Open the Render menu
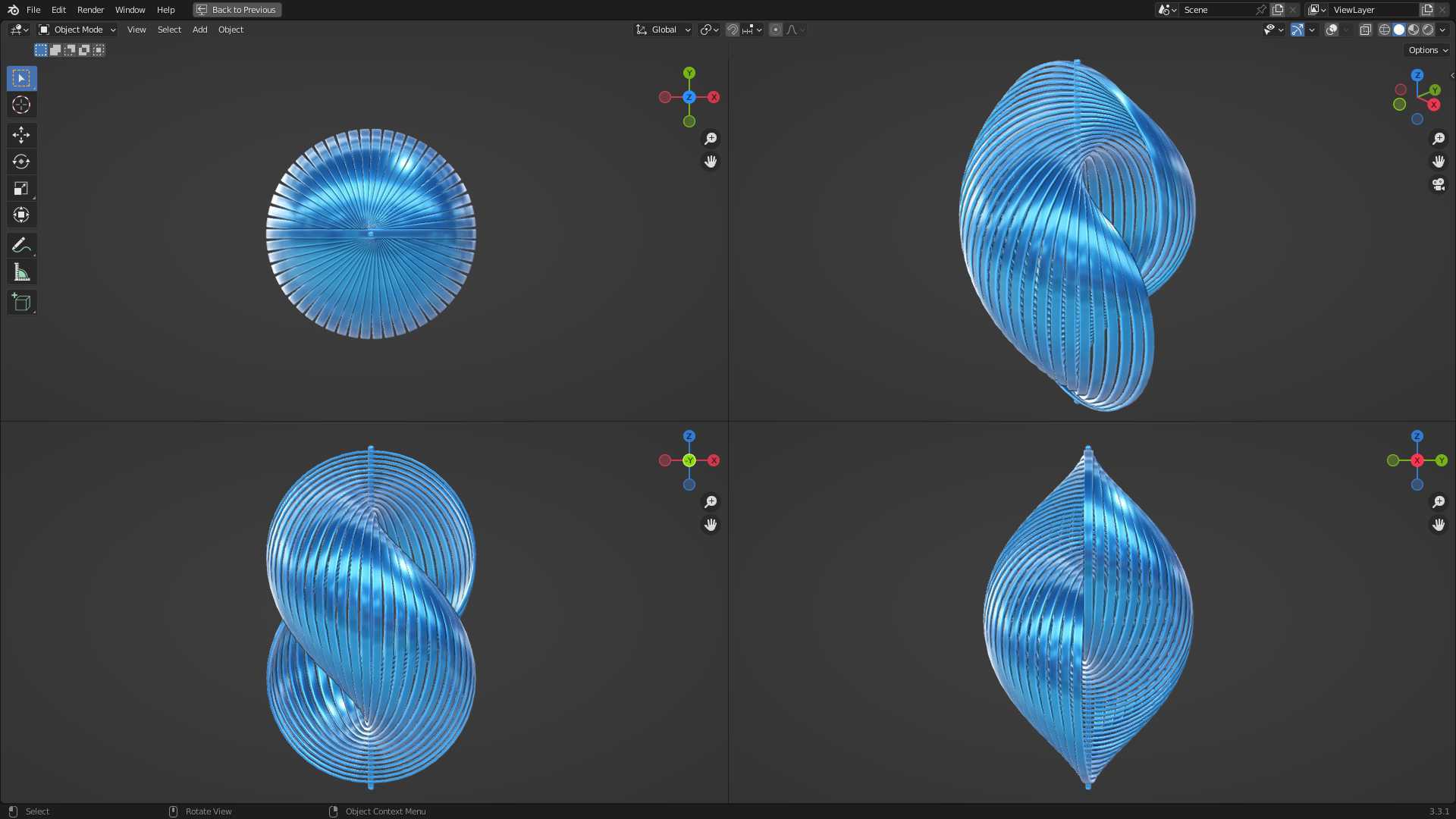Screen dimensions: 1456x819 (90, 10)
